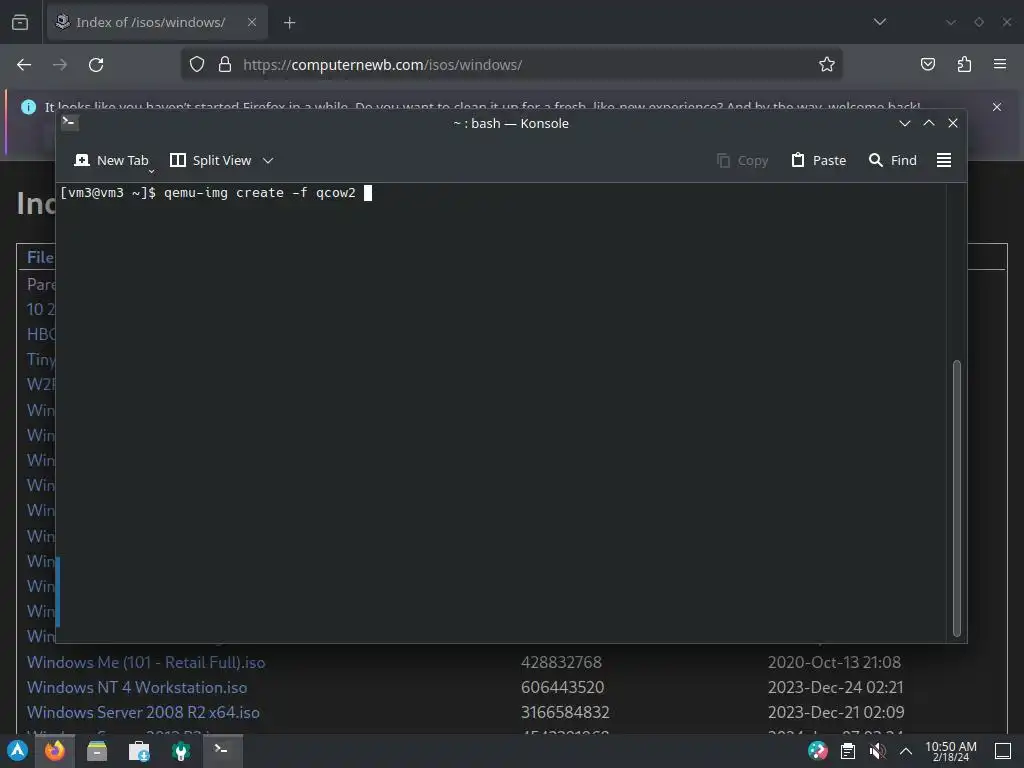Click the Firefox taskbar icon

point(55,751)
